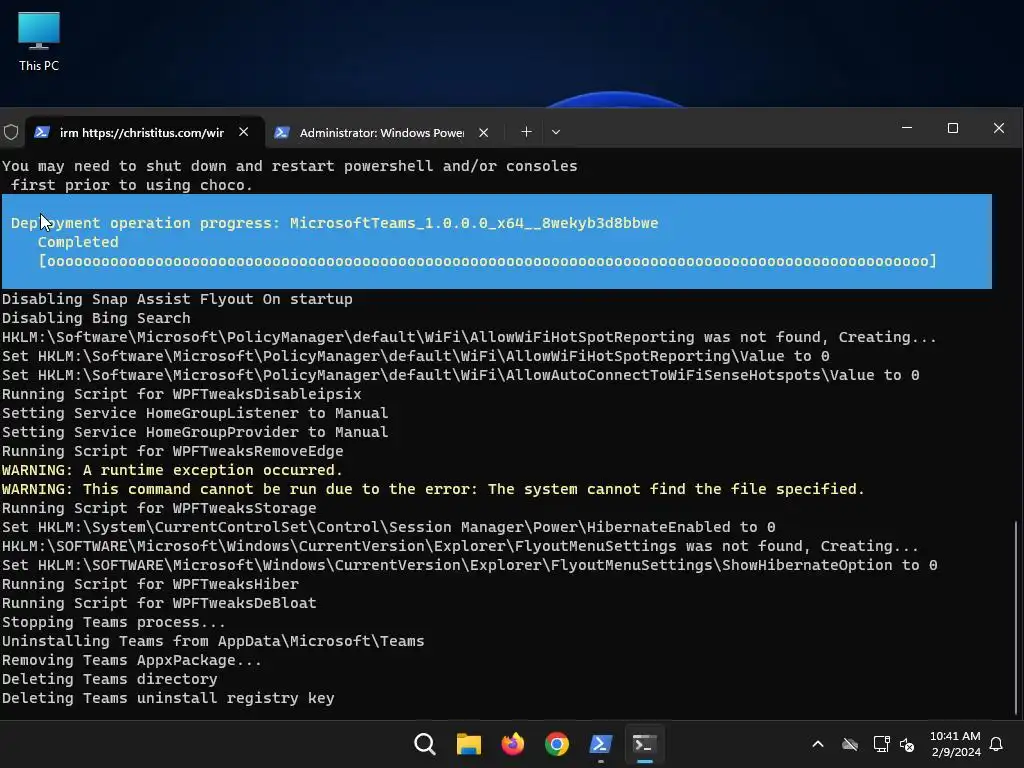Viewport: 1024px width, 768px height.
Task: Click the deployment progress bar of o's
Action: click(487, 261)
